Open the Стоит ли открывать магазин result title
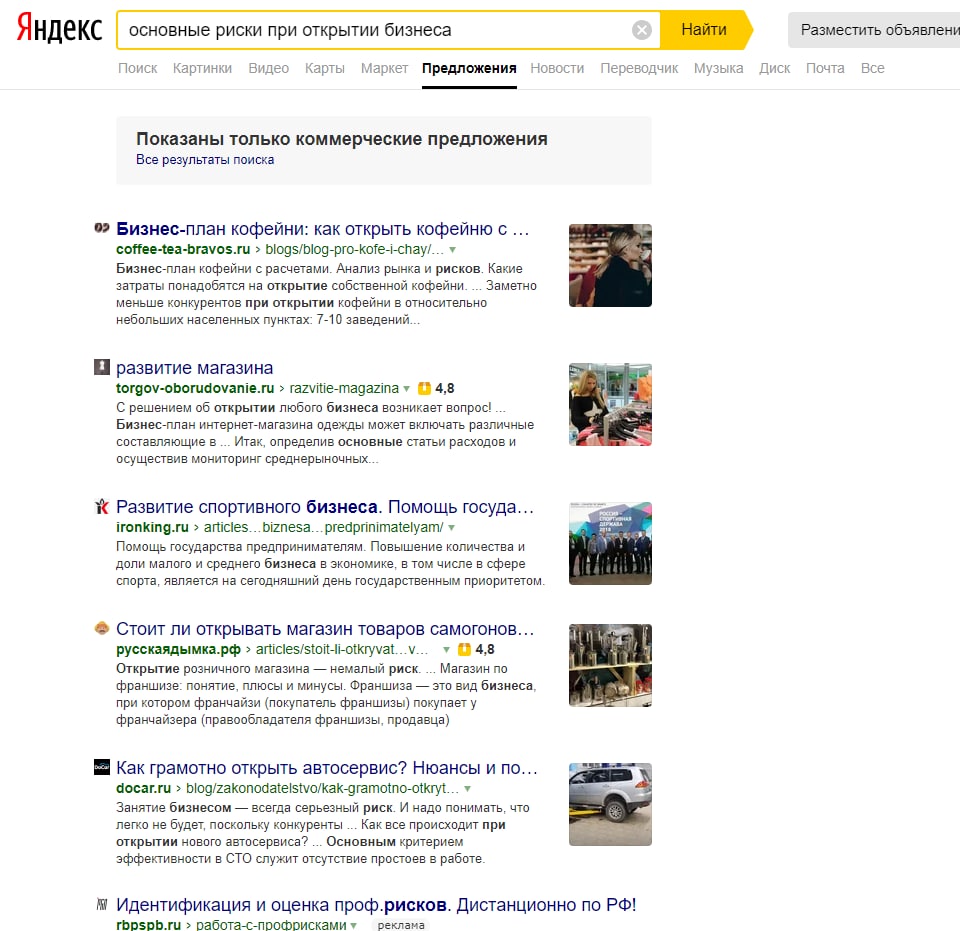 (325, 629)
